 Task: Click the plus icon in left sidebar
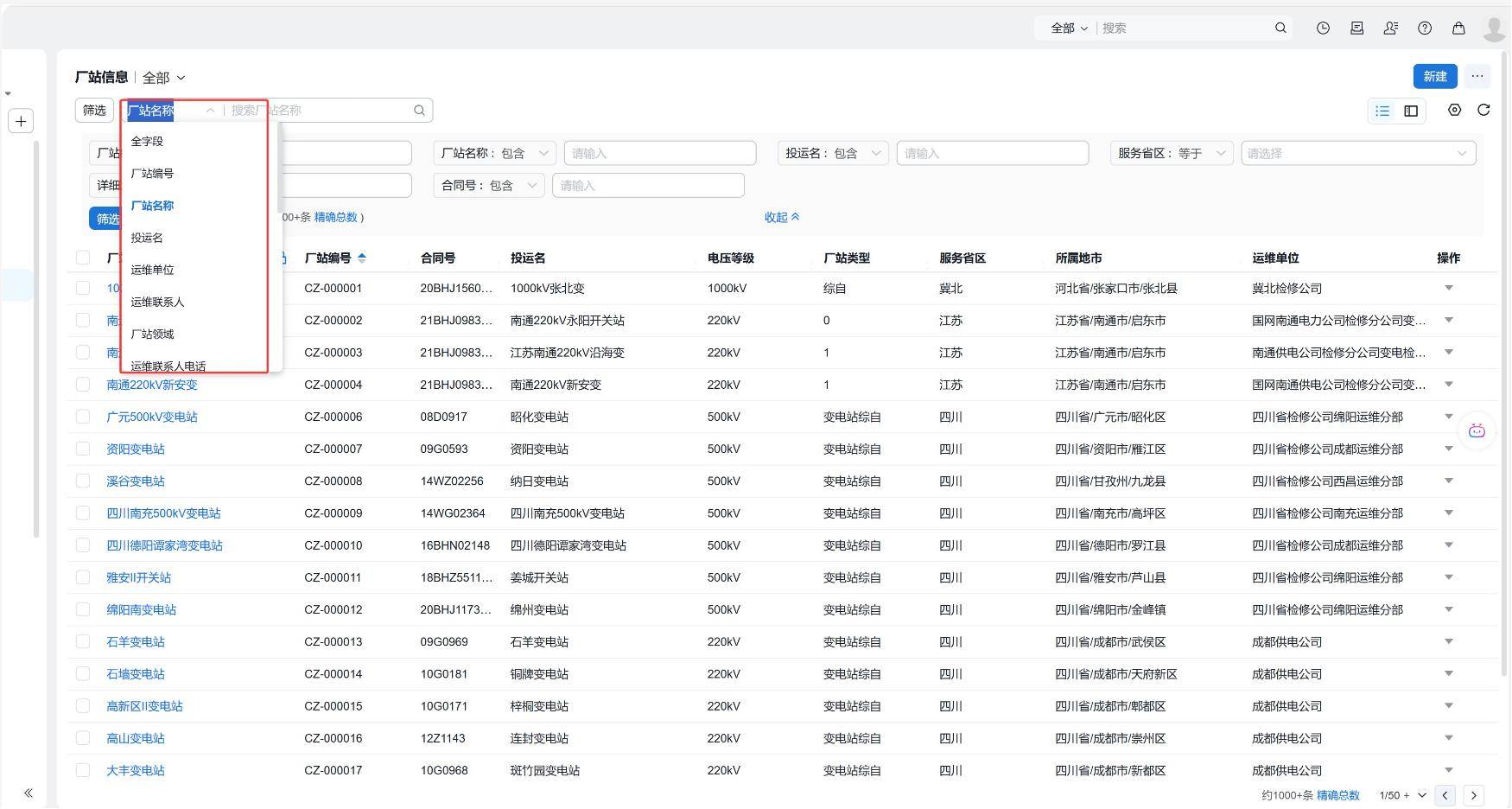[x=21, y=121]
